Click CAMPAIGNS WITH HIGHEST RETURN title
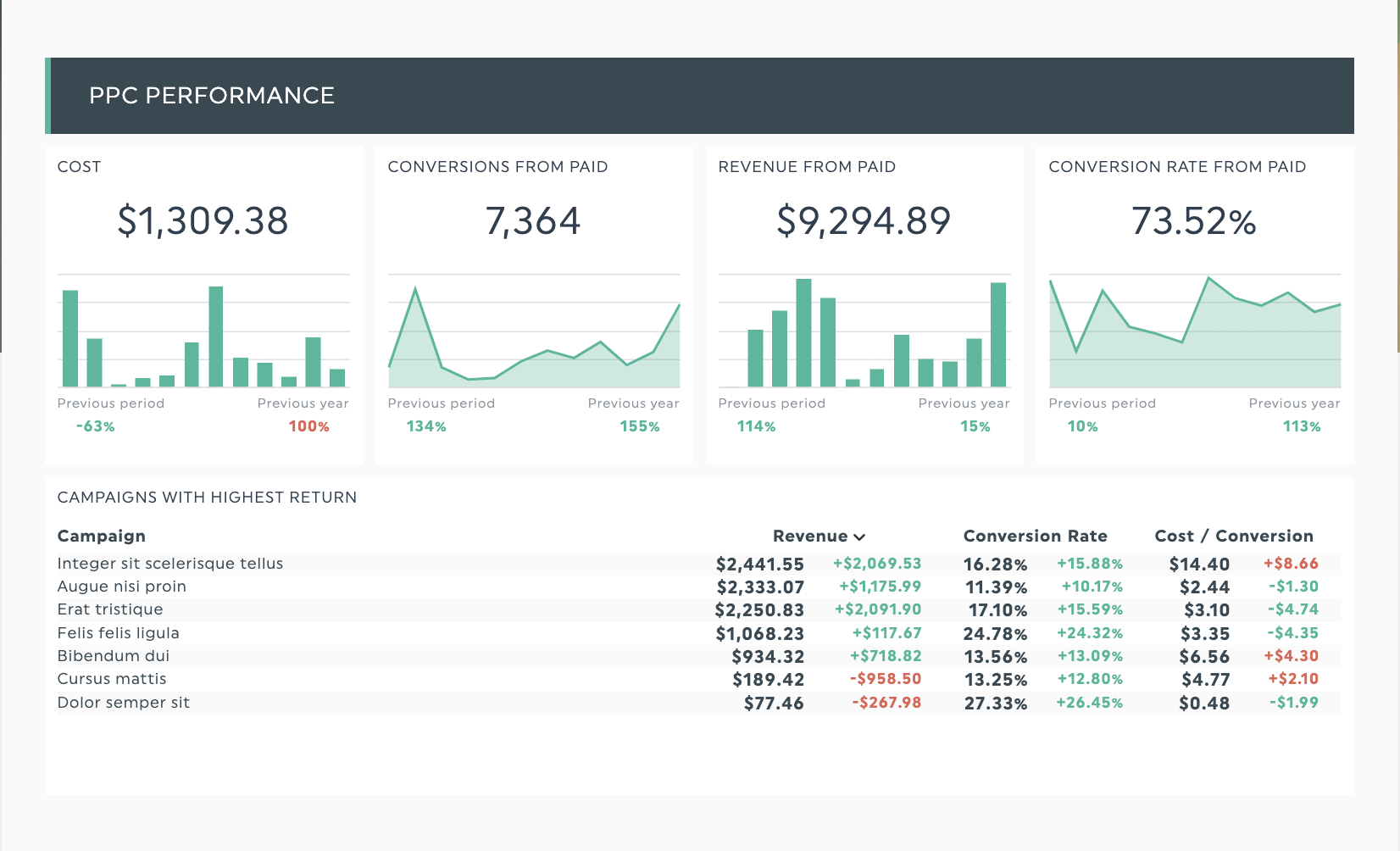1400x851 pixels. click(x=207, y=498)
